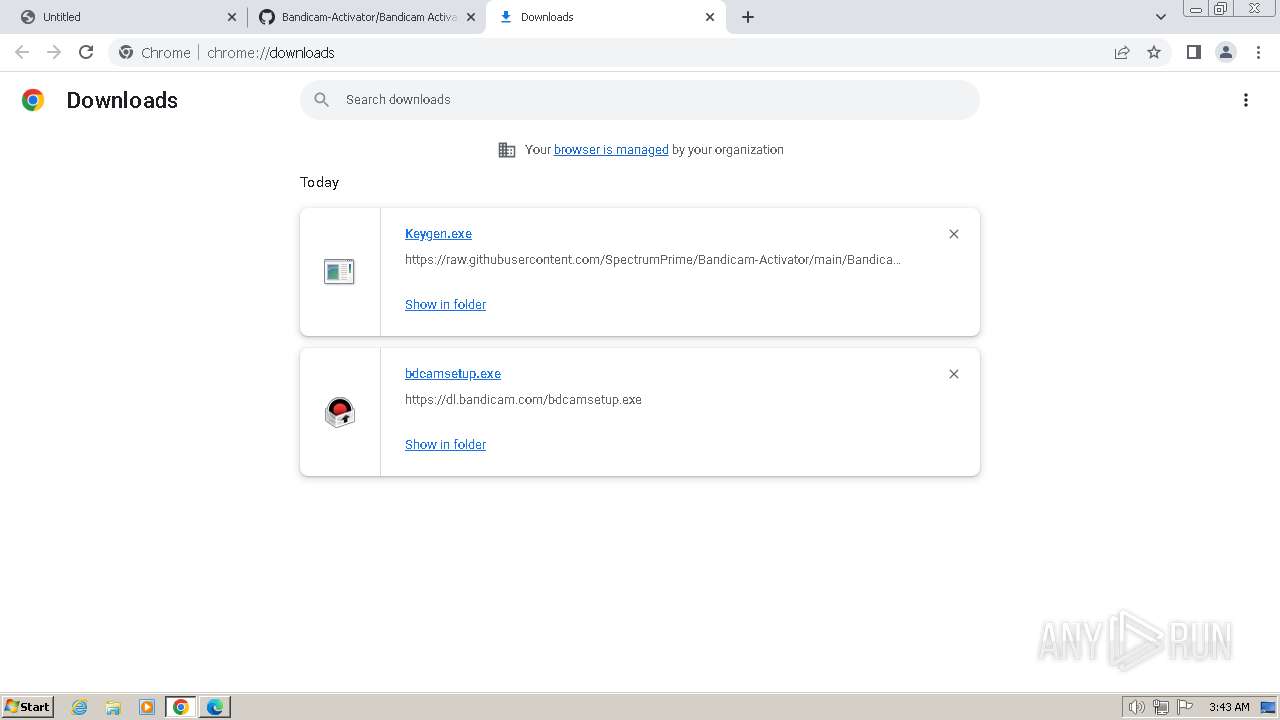Click the Chrome taskbar icon
The width and height of the screenshot is (1280, 720).
(181, 707)
